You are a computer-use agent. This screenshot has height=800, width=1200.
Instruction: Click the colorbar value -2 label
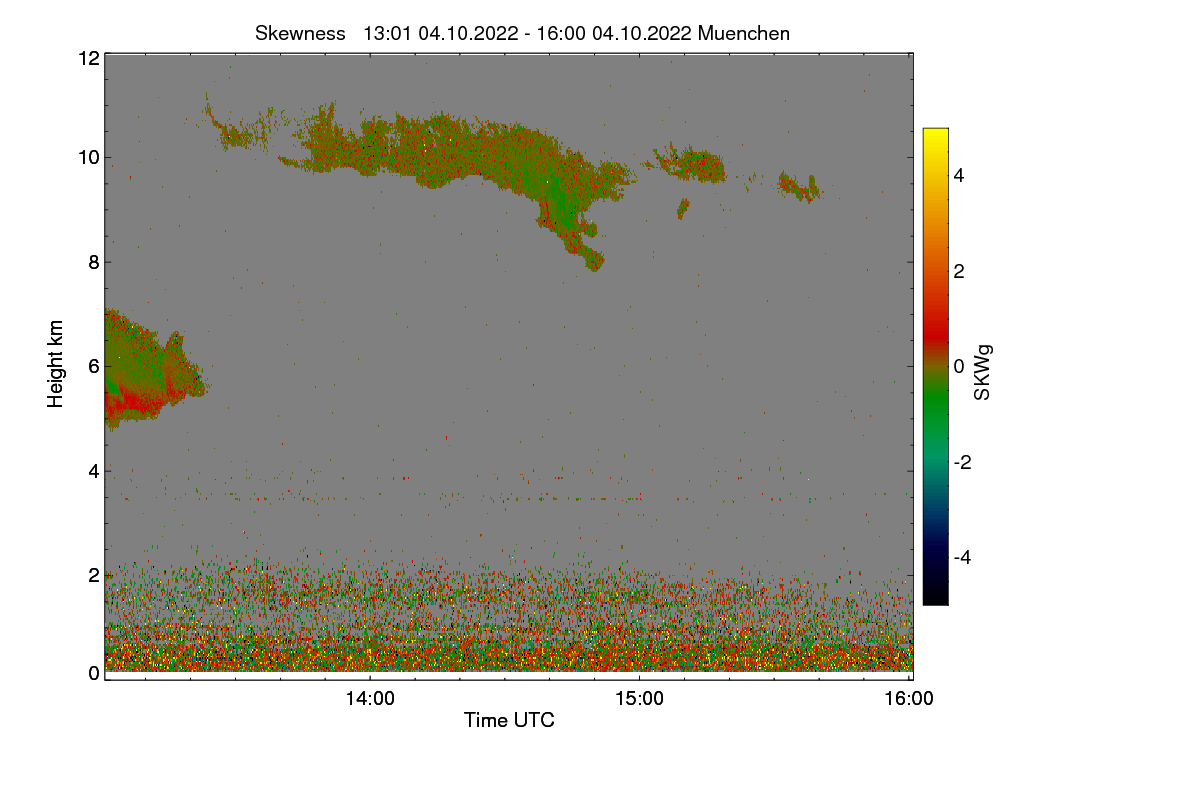[960, 462]
